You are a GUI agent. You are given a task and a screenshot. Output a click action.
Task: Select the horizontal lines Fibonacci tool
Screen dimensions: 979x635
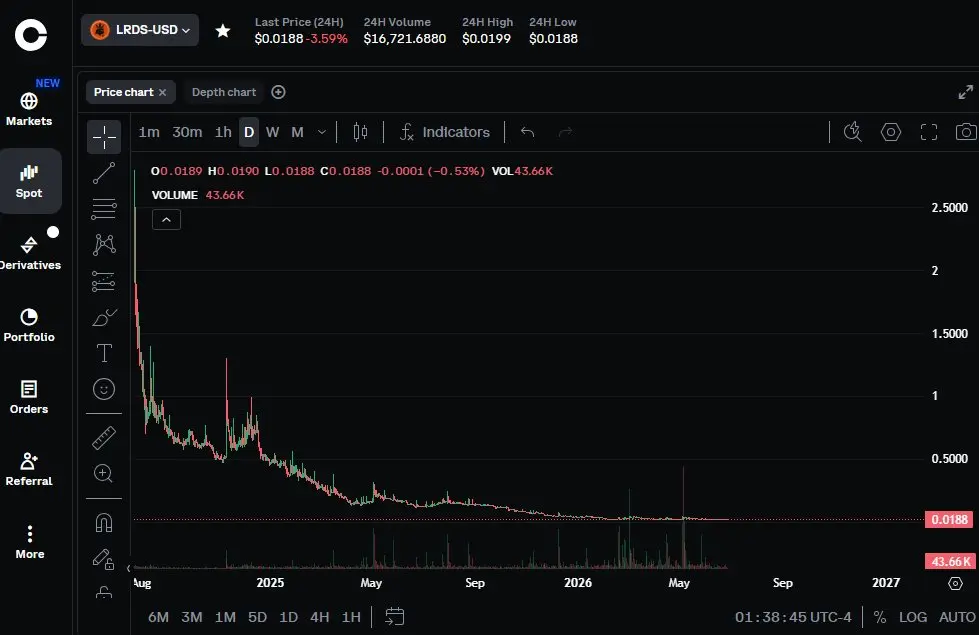click(x=104, y=209)
